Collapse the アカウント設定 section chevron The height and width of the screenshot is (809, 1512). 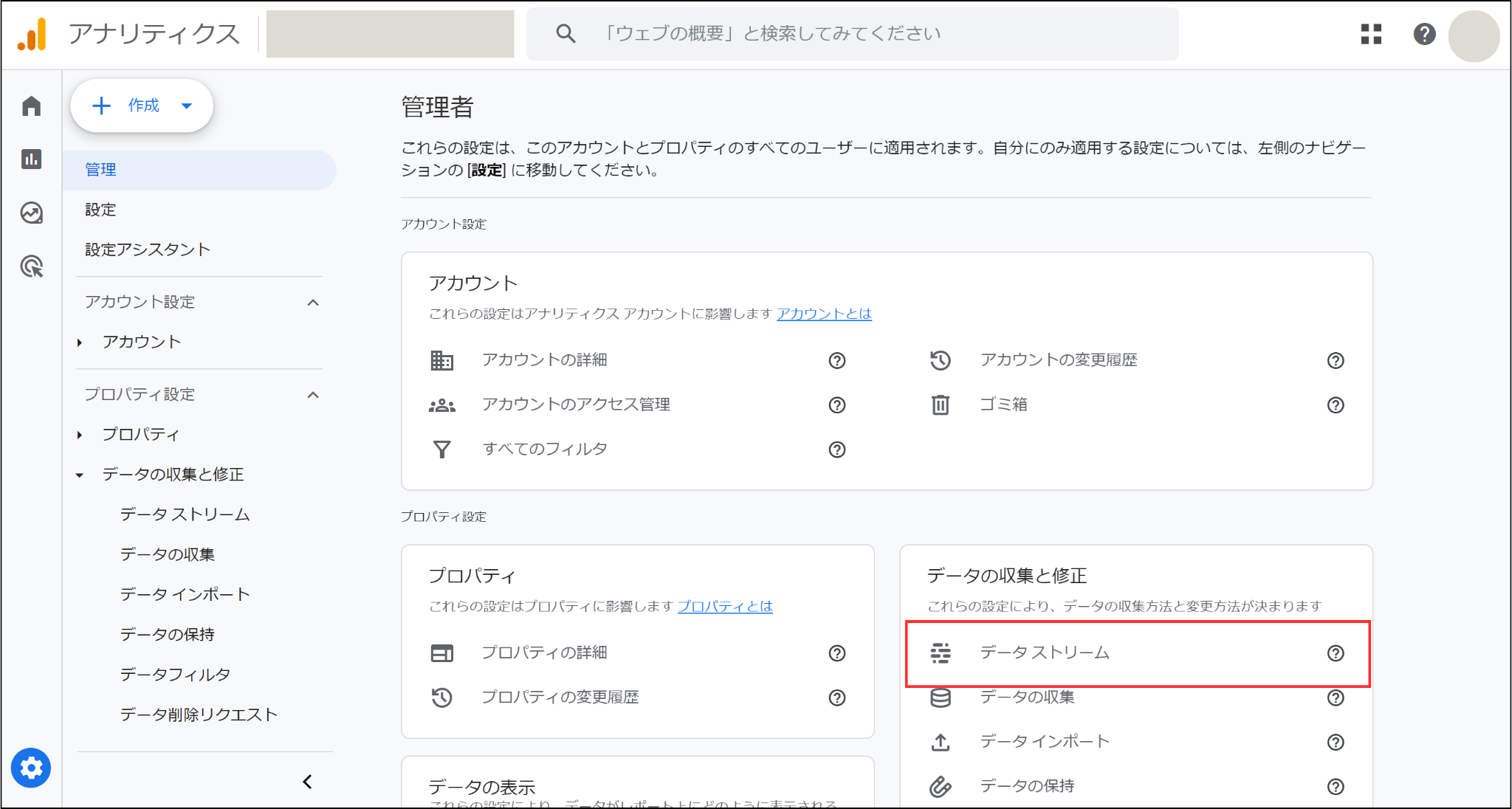313,302
